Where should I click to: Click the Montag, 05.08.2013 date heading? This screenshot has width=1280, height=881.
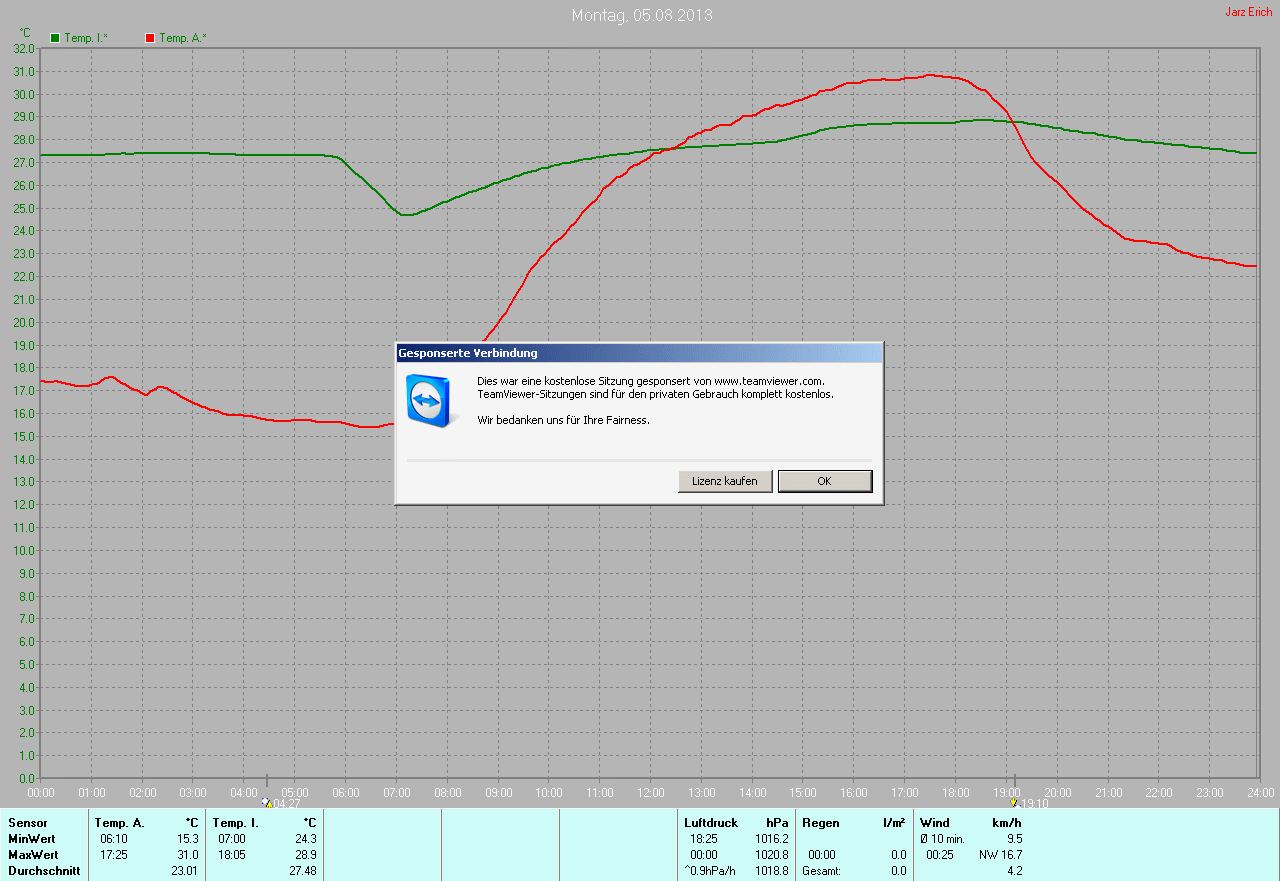(x=642, y=16)
